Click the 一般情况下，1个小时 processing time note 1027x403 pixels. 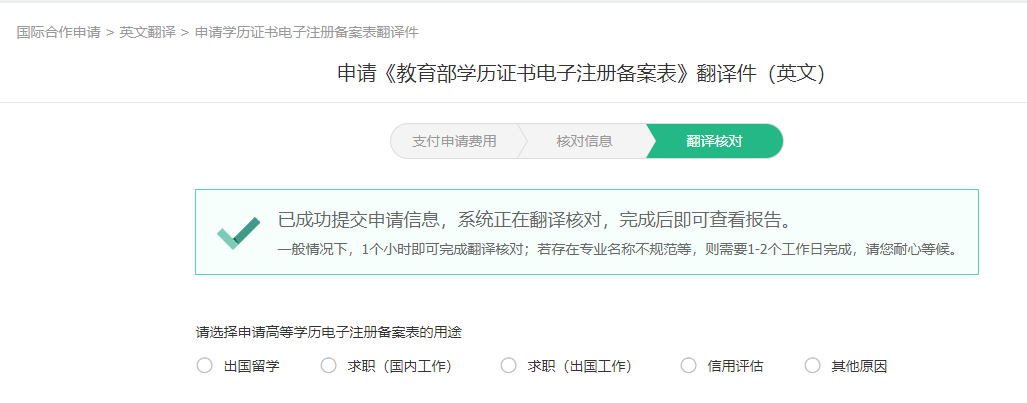pyautogui.click(x=618, y=250)
